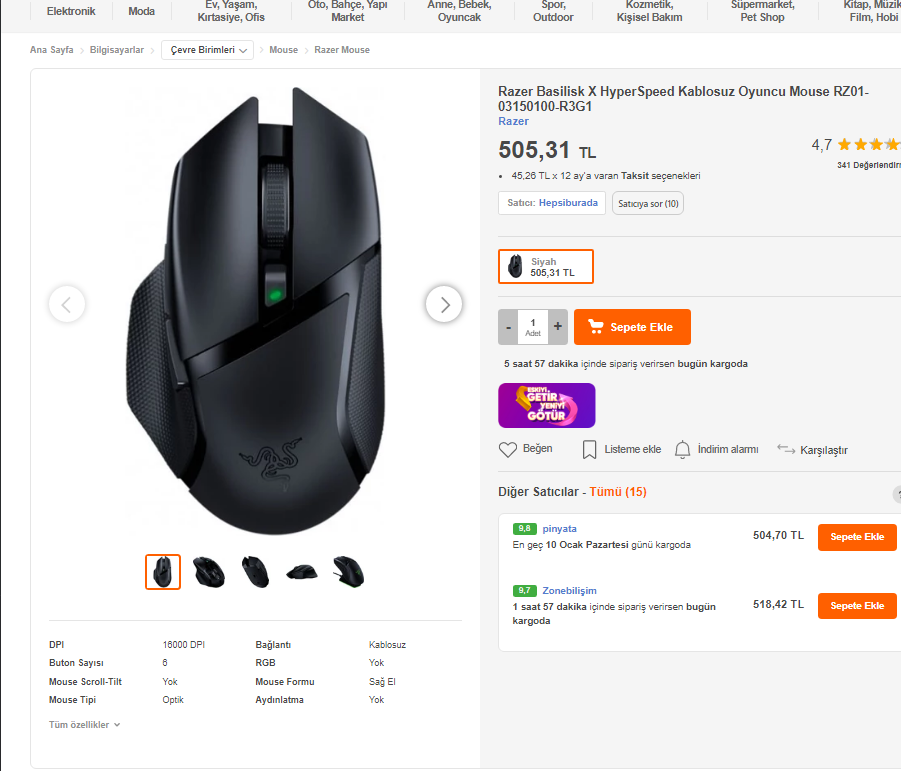Screen dimensions: 901x771
Task: Increase quantity with the plus button
Action: (558, 327)
